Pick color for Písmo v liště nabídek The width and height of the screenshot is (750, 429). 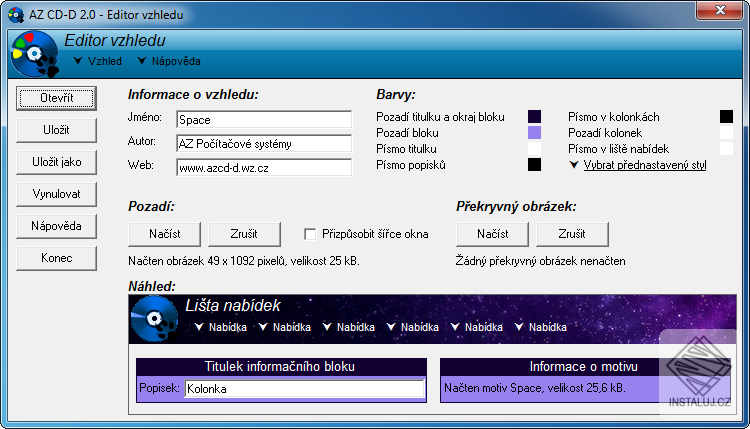tap(726, 149)
